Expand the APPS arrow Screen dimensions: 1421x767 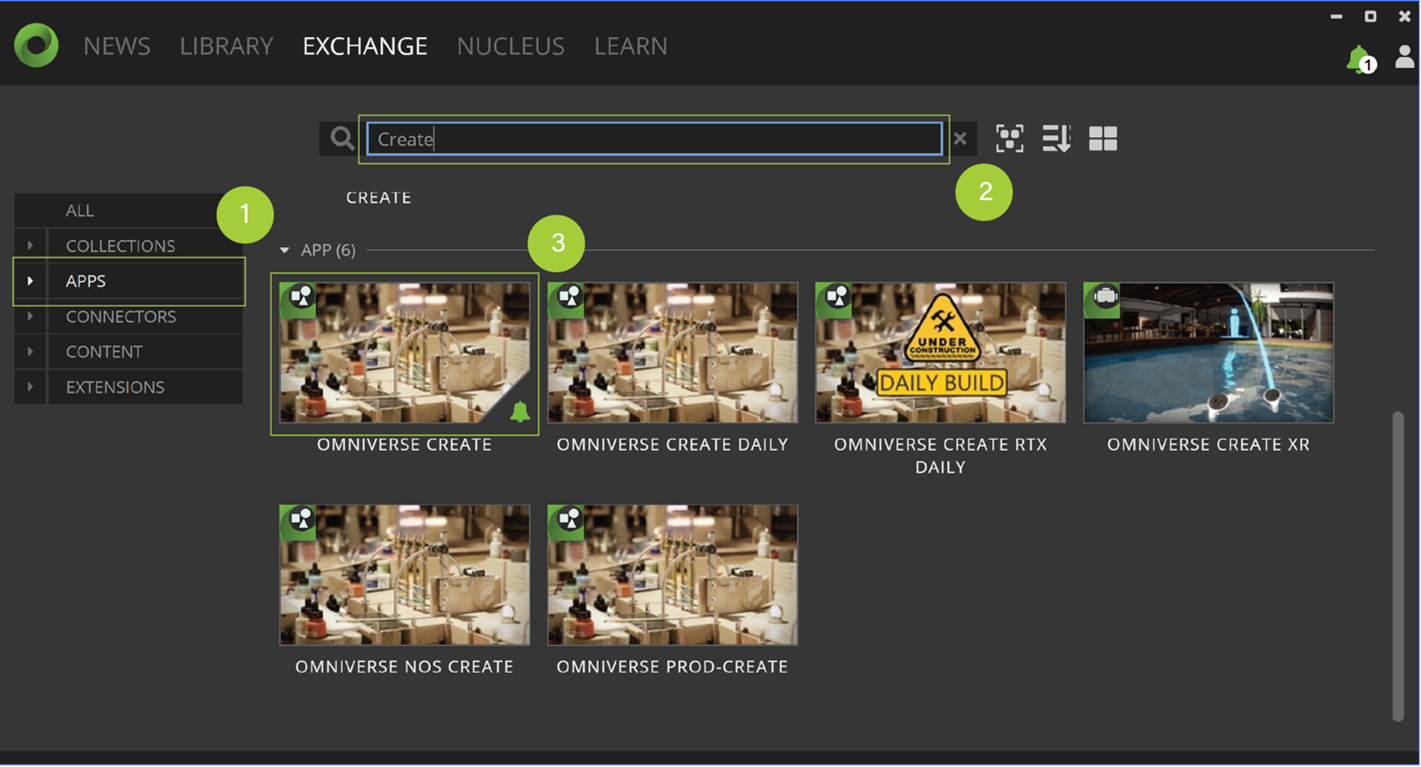pyautogui.click(x=30, y=281)
